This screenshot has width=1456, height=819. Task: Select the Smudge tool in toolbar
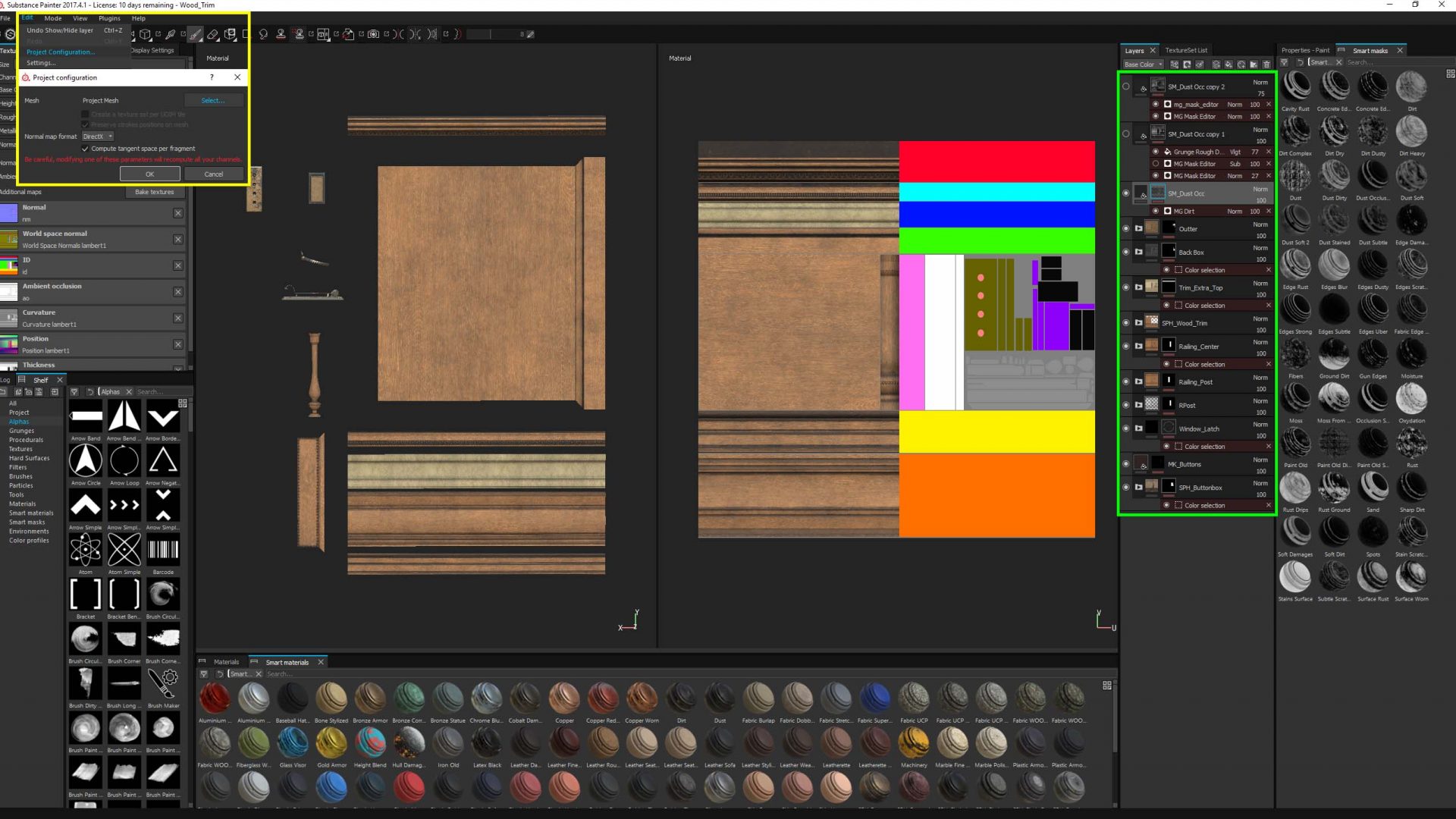[x=263, y=34]
